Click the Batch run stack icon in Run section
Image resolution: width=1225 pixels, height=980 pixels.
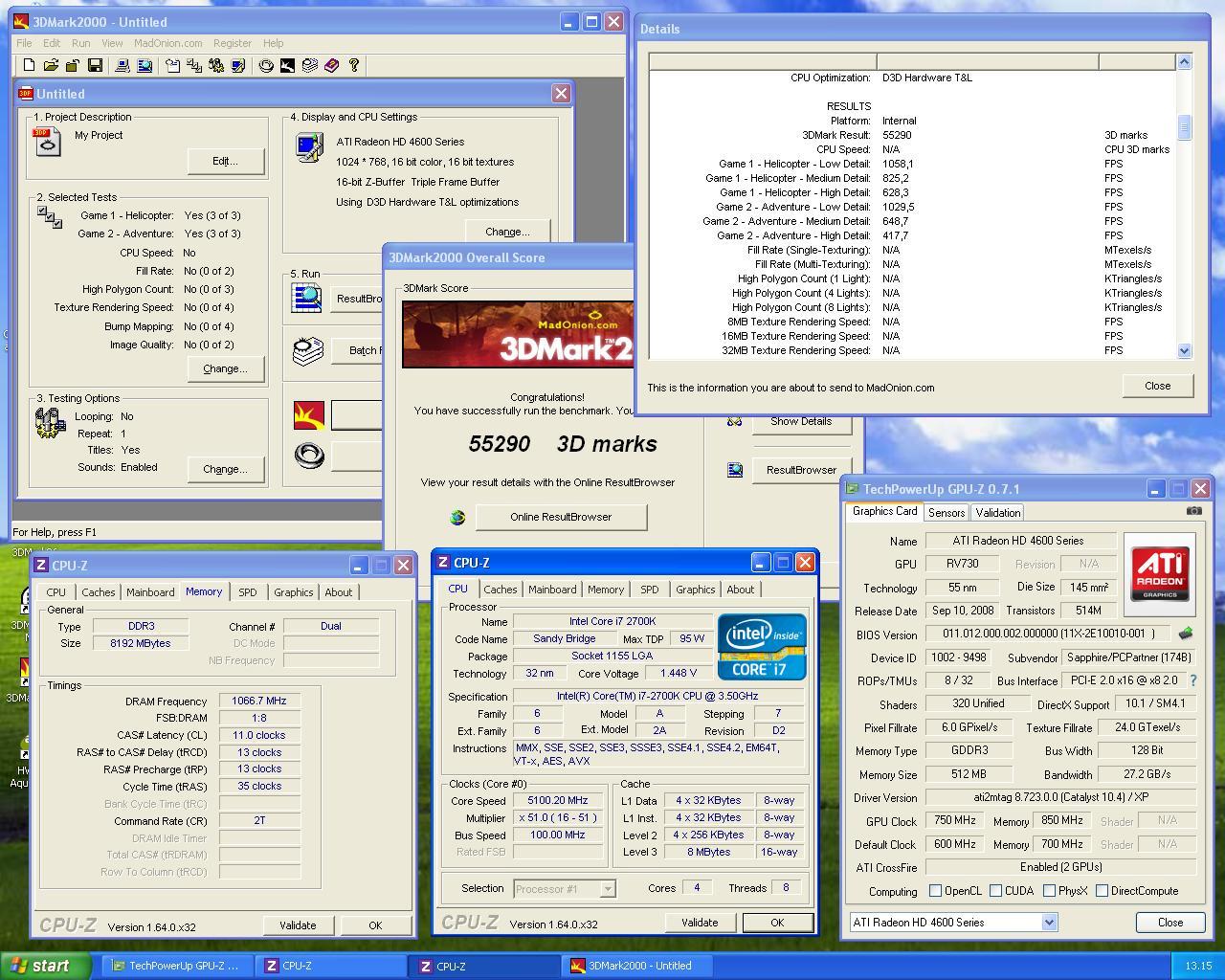(x=307, y=350)
